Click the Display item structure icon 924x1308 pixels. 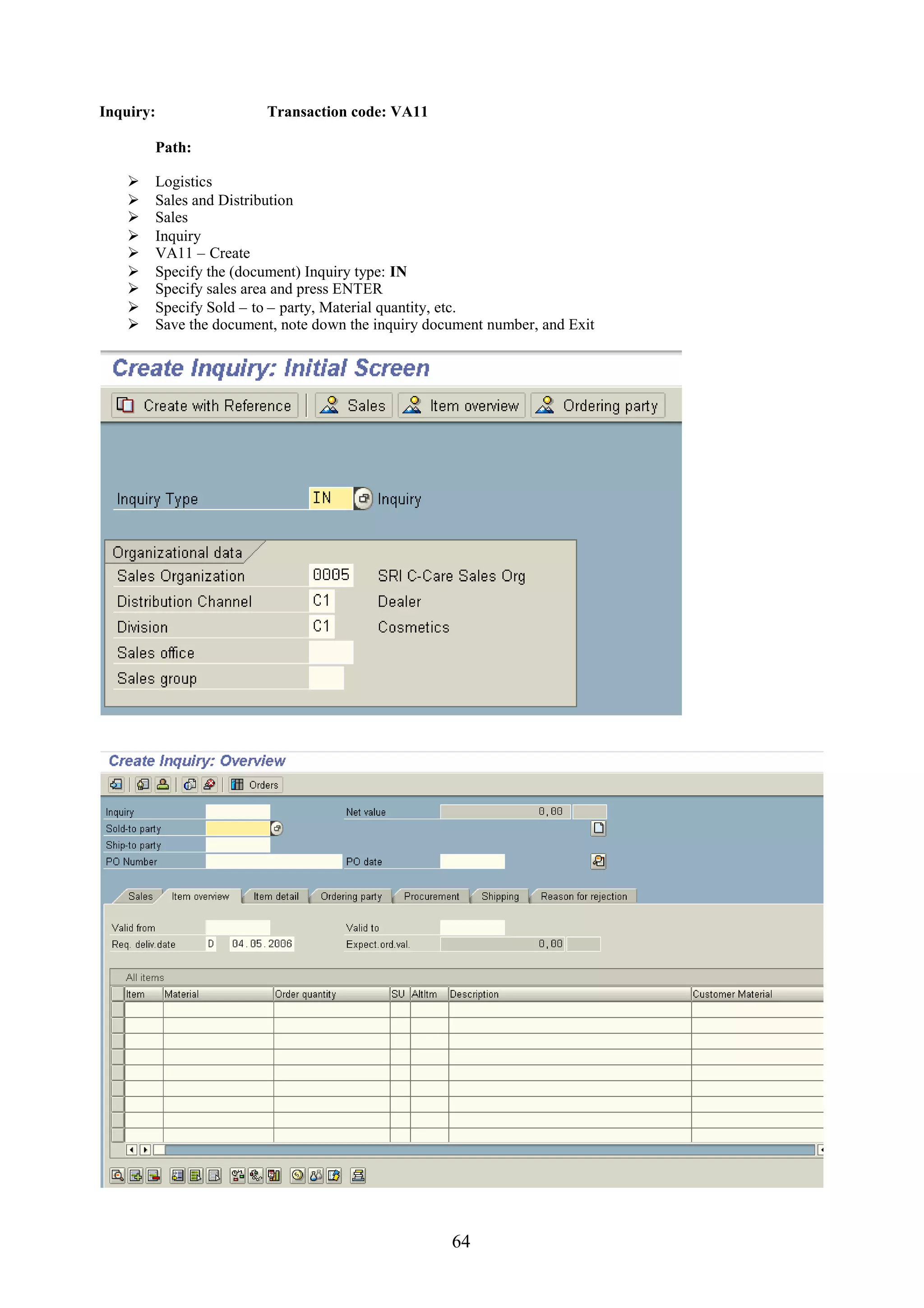tap(256, 1175)
